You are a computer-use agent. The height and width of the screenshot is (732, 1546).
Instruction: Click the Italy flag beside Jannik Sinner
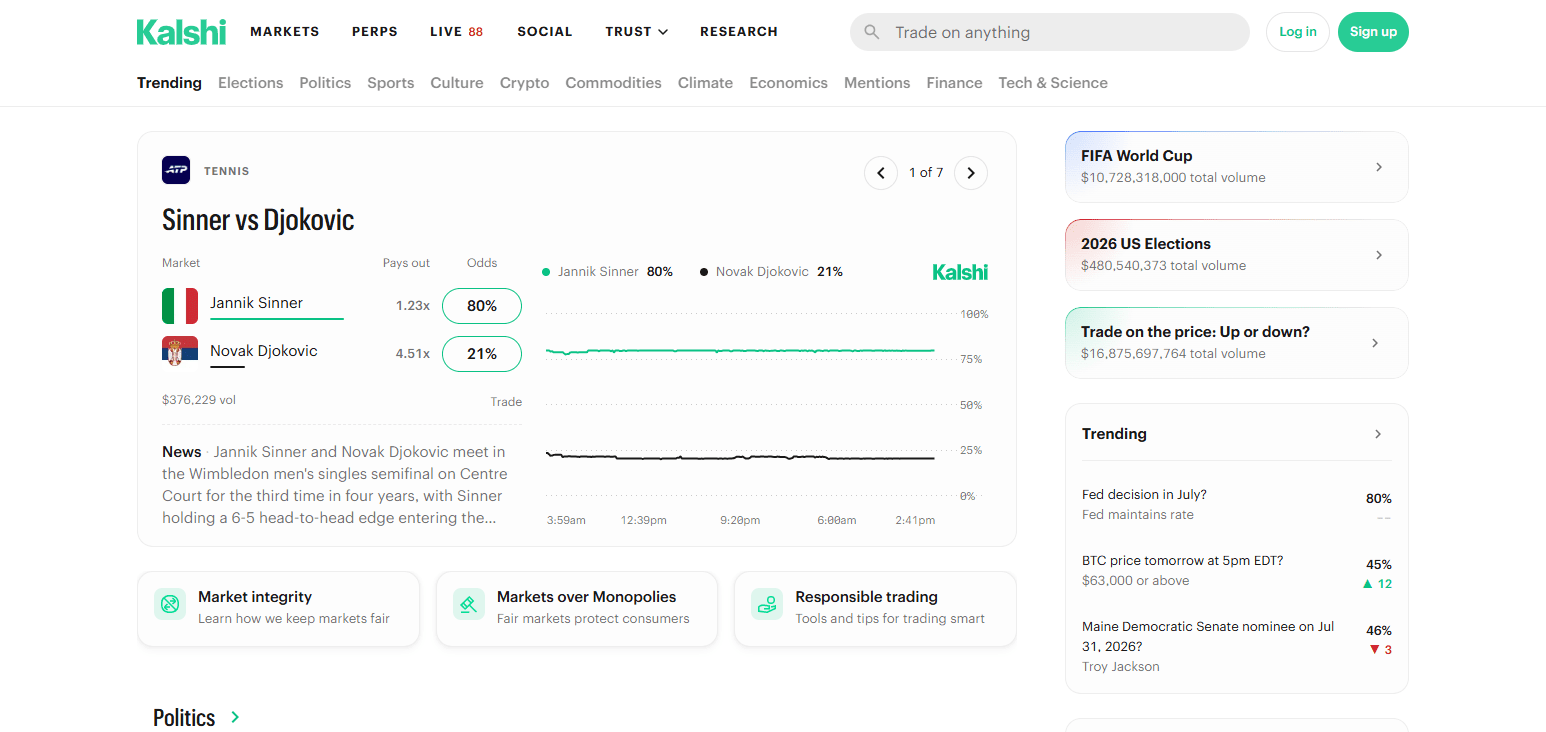point(180,306)
